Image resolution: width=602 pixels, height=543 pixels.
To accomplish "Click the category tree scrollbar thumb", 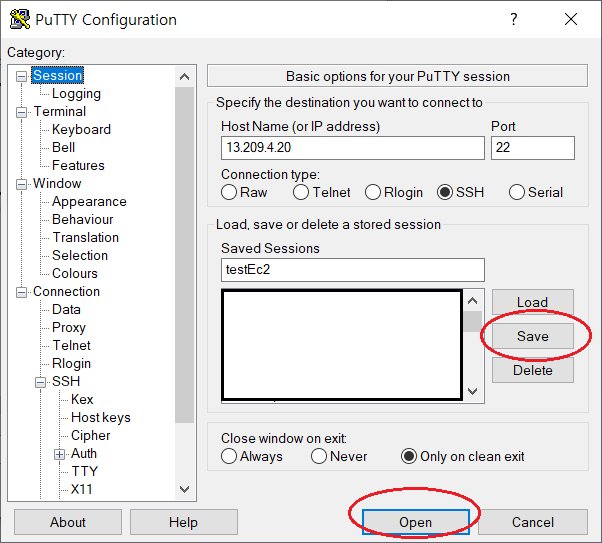I will 184,255.
